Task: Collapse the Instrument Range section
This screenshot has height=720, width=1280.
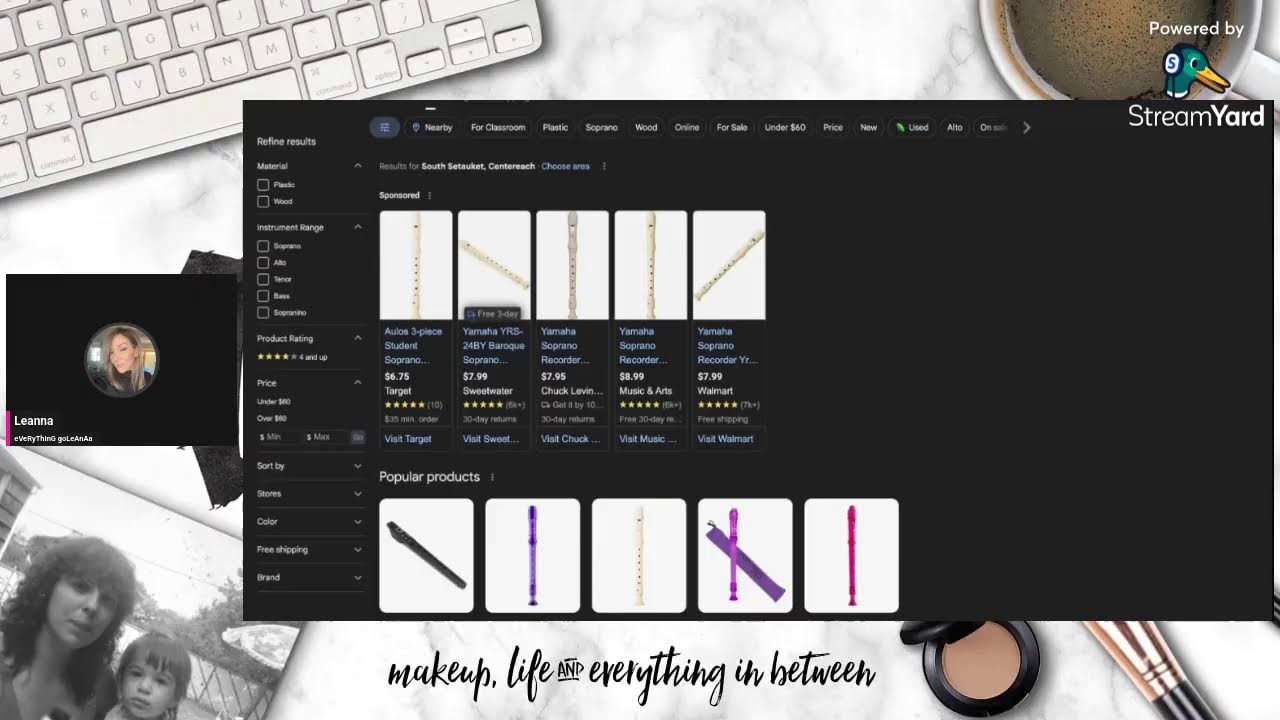Action: click(357, 227)
